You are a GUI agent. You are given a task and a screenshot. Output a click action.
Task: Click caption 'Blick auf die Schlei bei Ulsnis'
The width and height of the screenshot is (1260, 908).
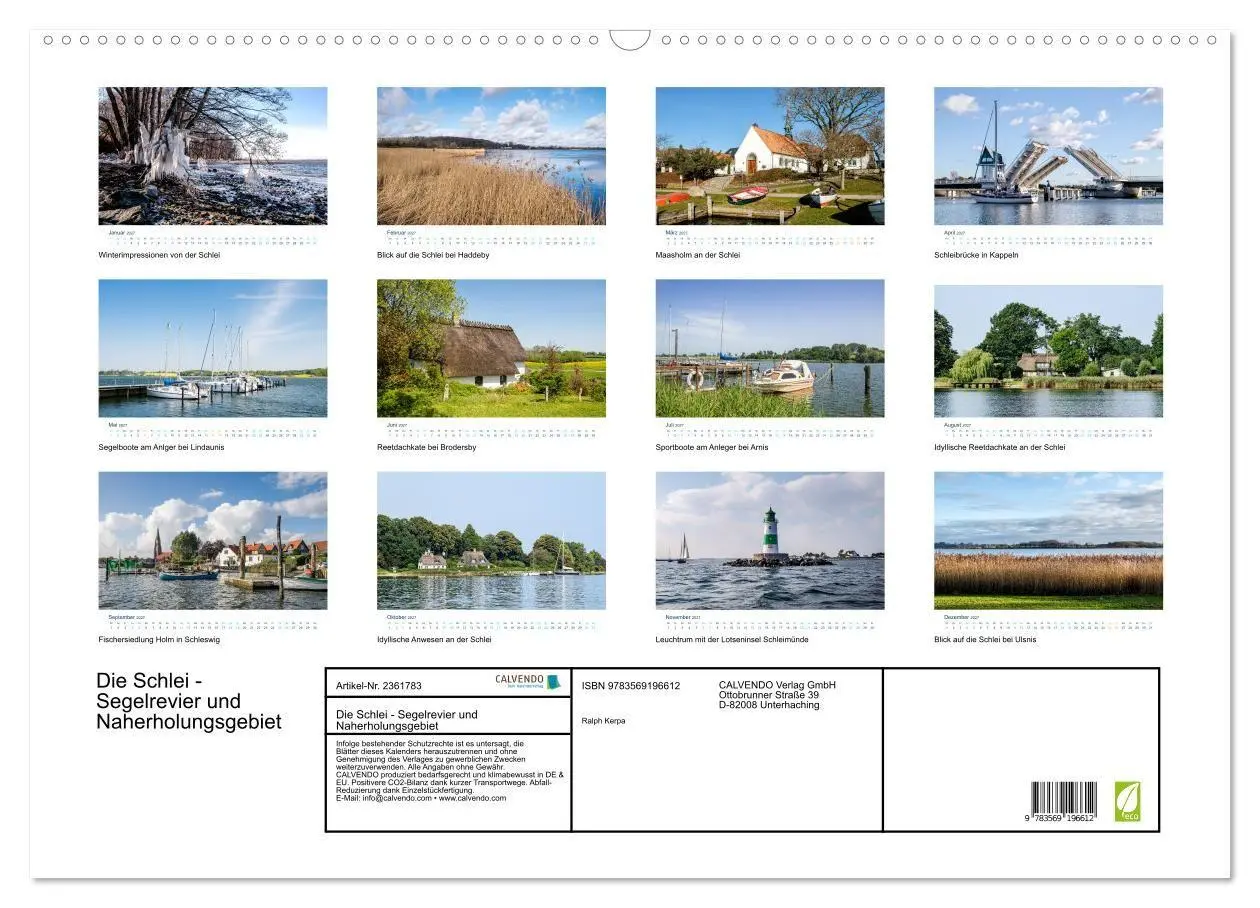point(985,639)
